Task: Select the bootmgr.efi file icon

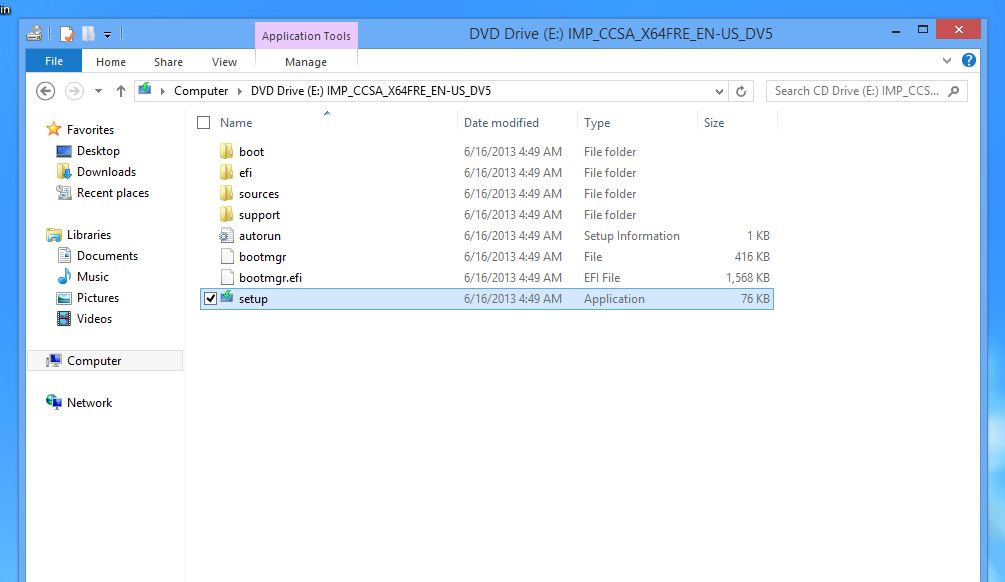Action: point(227,278)
